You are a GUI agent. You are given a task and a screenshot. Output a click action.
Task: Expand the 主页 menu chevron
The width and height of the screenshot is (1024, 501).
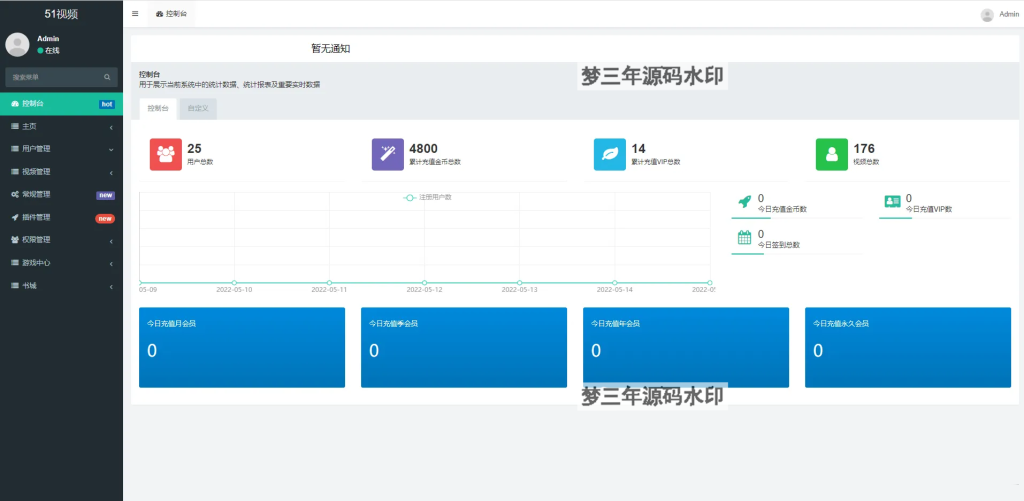point(112,127)
